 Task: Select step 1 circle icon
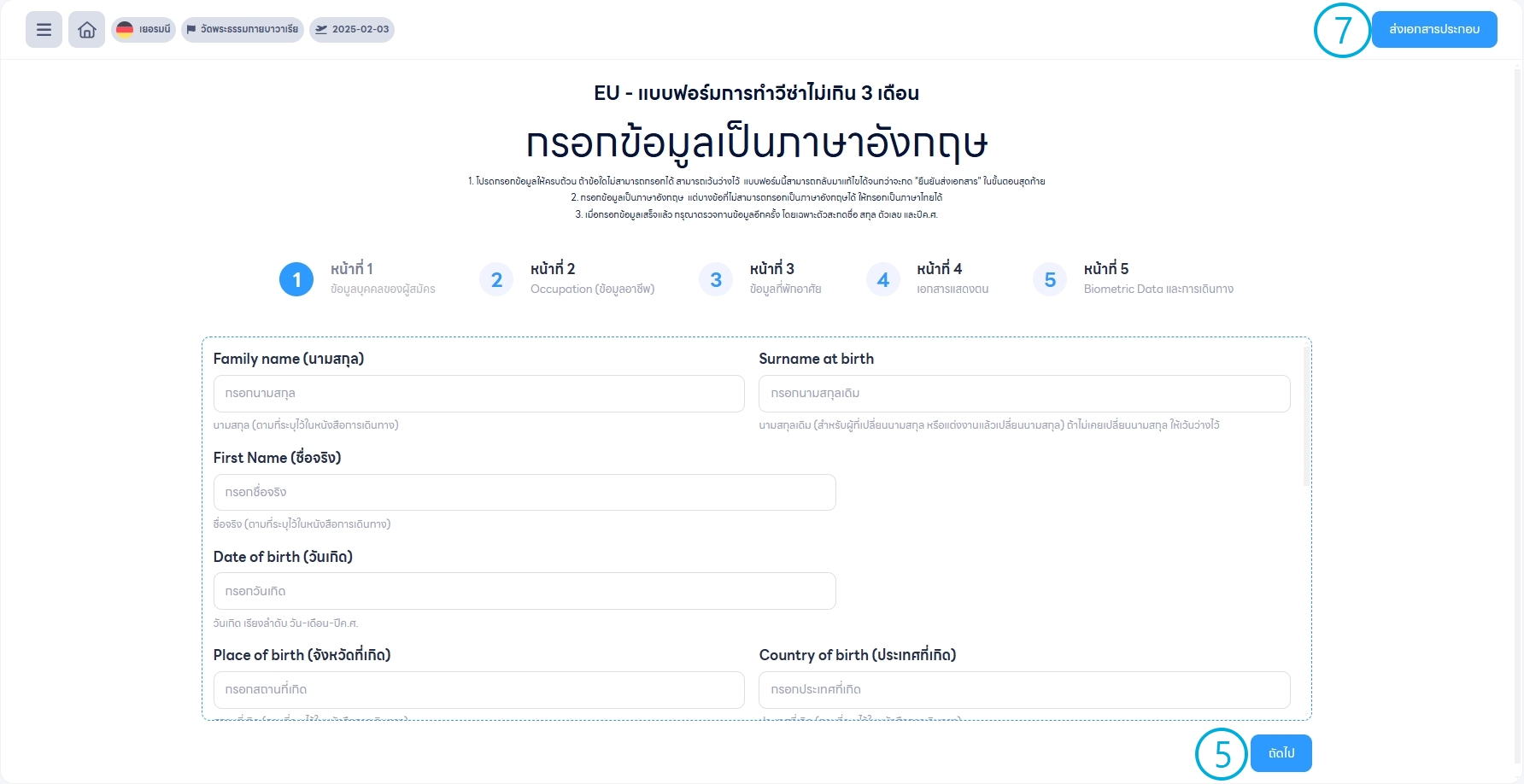[x=296, y=279]
